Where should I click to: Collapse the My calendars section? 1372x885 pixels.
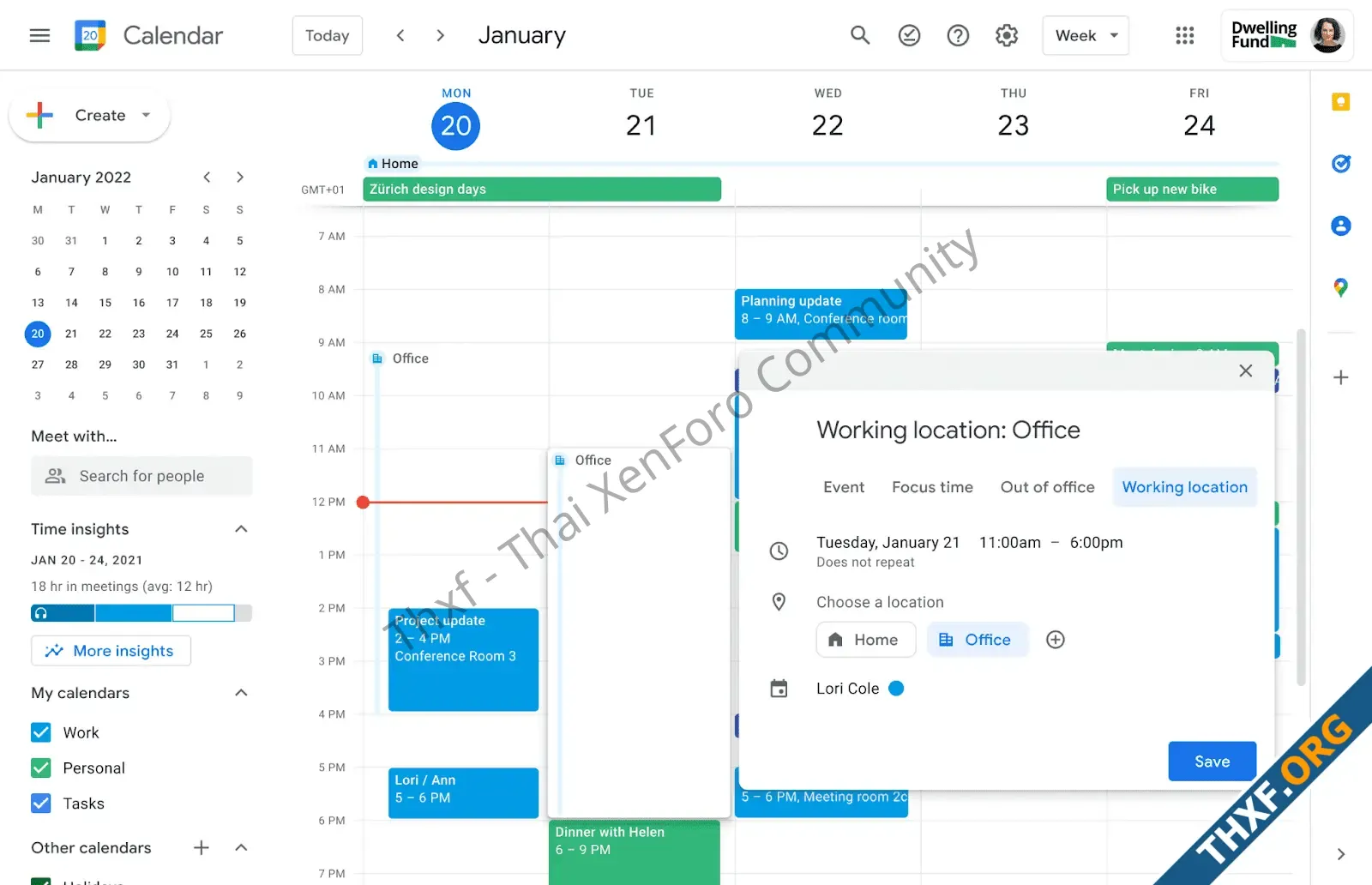coord(241,693)
